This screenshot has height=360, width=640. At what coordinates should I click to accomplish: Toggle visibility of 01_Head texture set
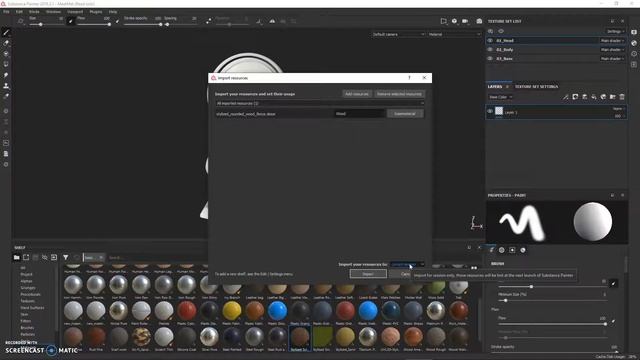click(490, 40)
